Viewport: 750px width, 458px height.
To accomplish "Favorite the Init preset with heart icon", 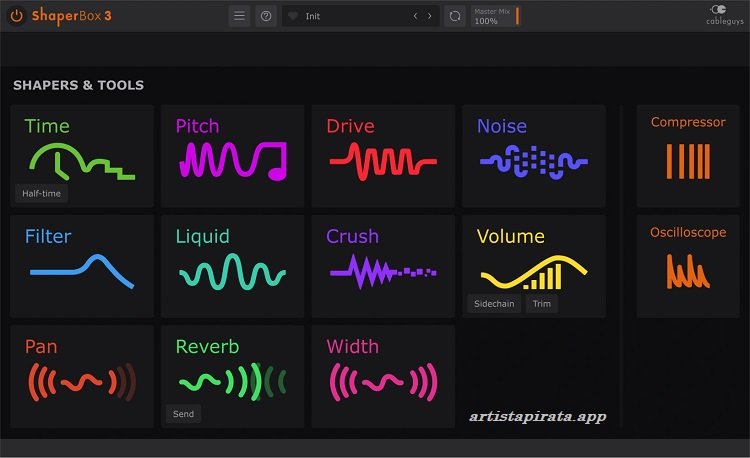I will coord(293,17).
